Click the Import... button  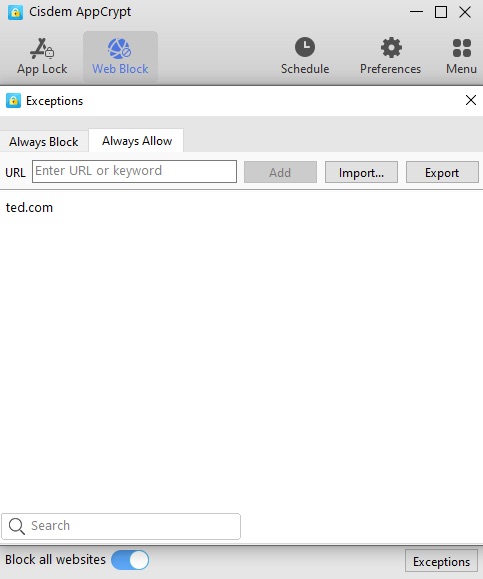361,172
